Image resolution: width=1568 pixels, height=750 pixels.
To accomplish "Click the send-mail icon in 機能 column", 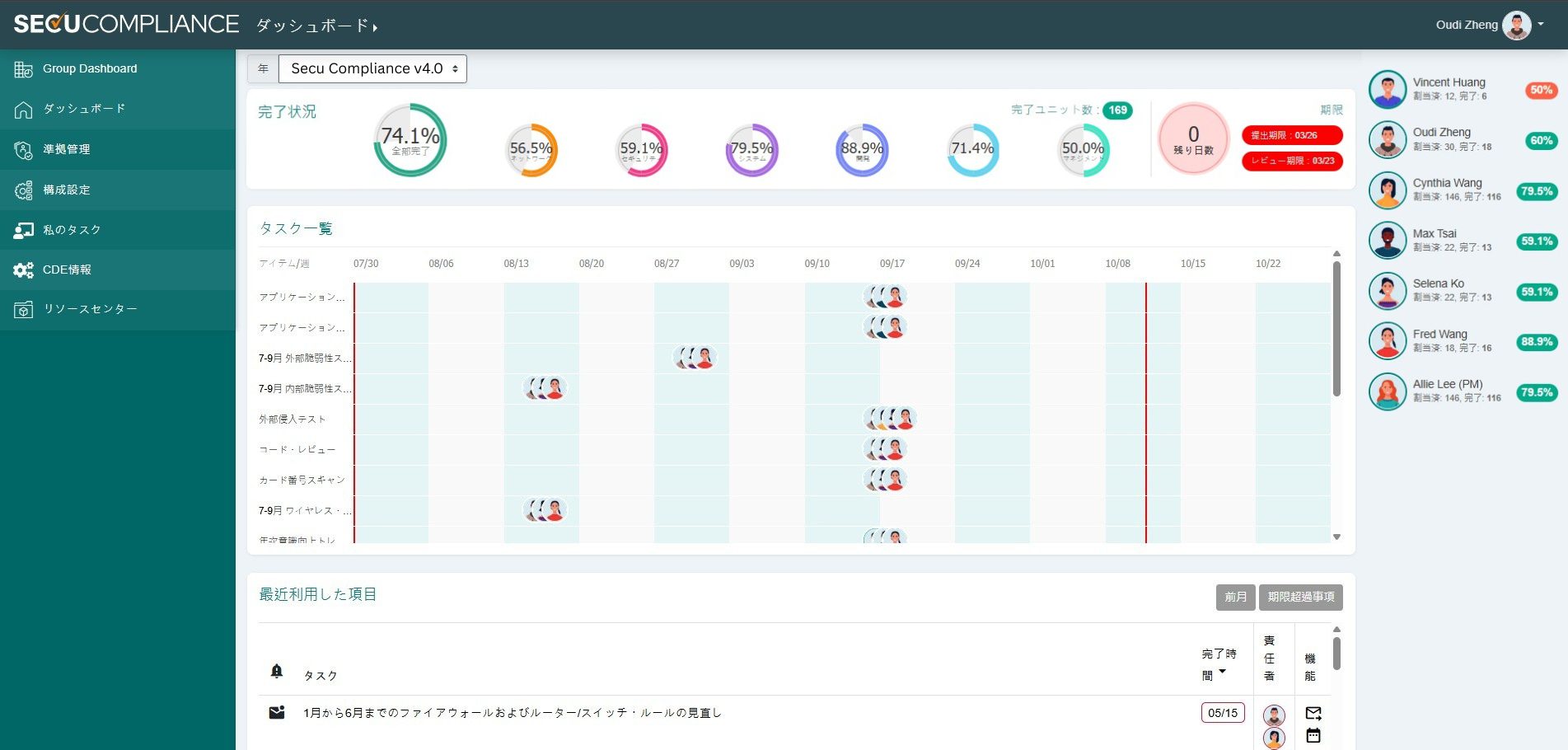I will [x=1313, y=713].
